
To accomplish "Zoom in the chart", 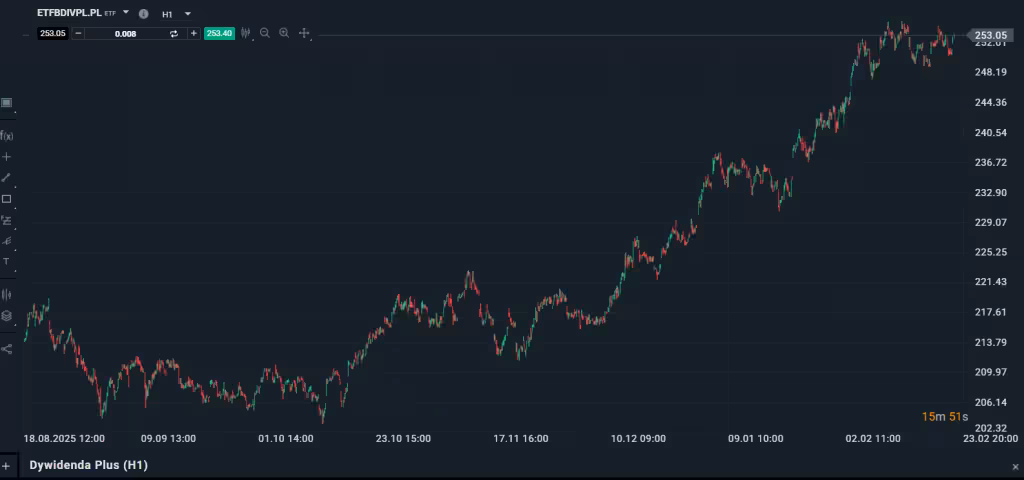I will coord(284,33).
